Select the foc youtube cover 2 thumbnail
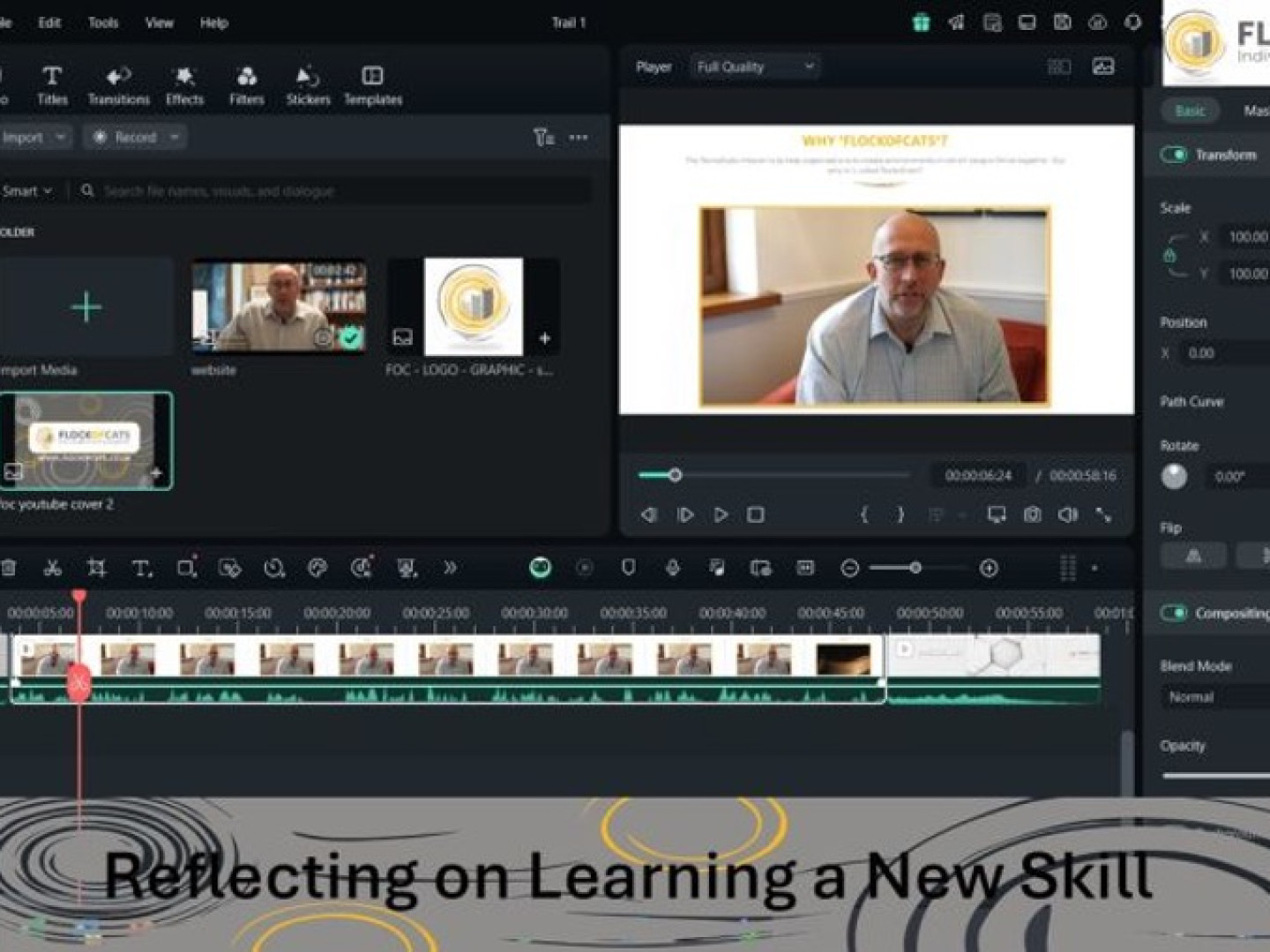1270x952 pixels. point(86,441)
